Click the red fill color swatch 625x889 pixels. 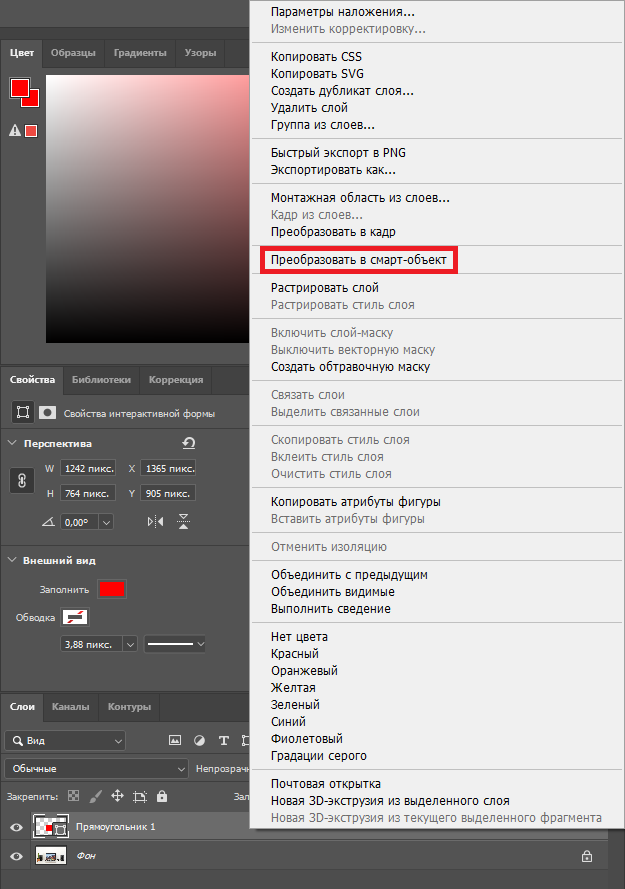[112, 590]
